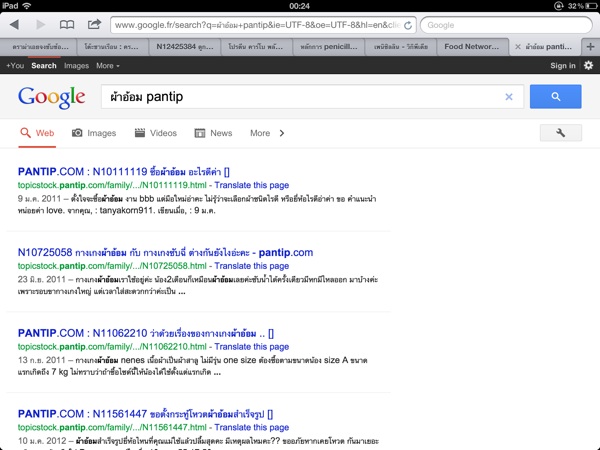Image resolution: width=600 pixels, height=450 pixels.
Task: Open result PANTIP.COM : N10111119
Action: click(124, 171)
